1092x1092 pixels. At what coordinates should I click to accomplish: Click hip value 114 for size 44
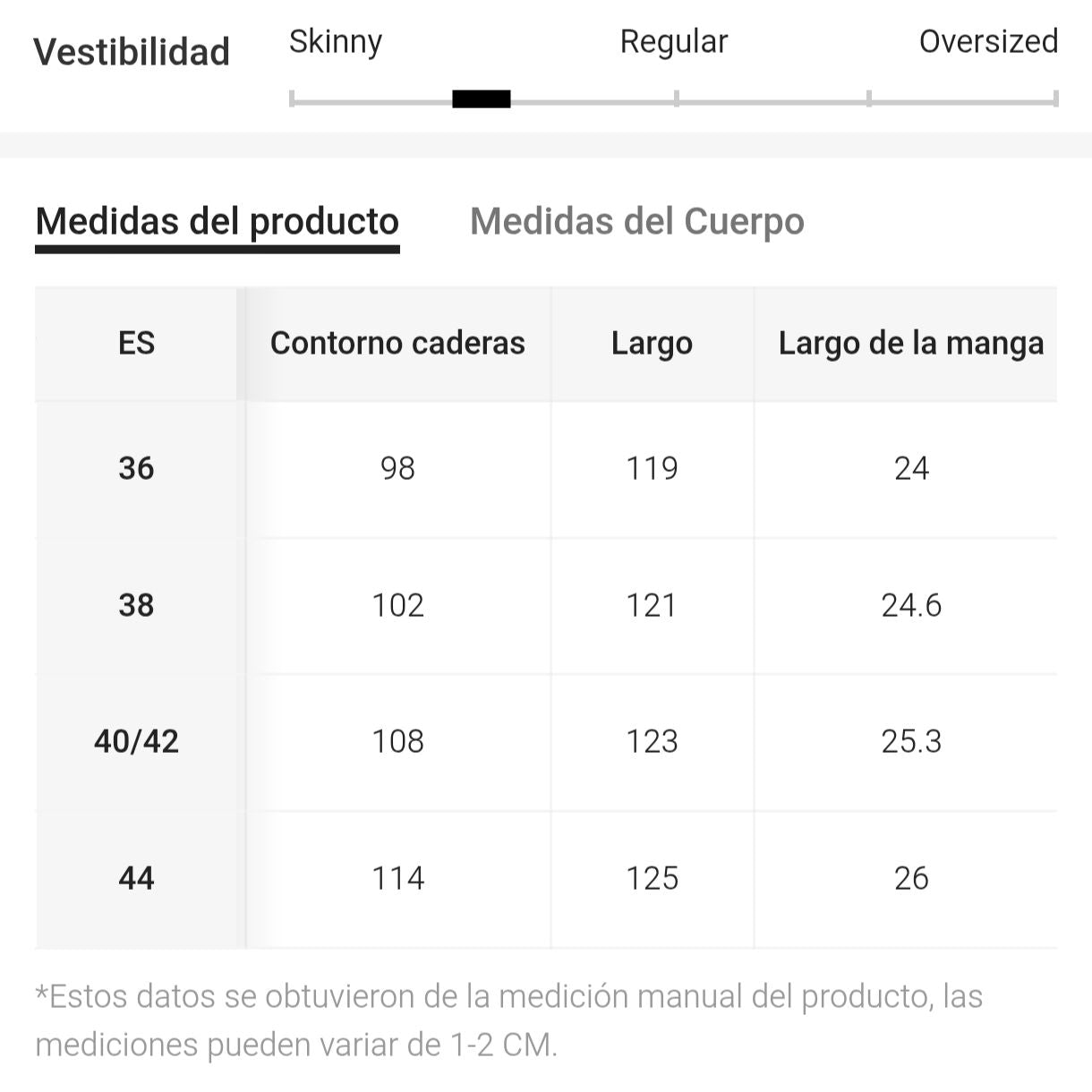tap(397, 878)
